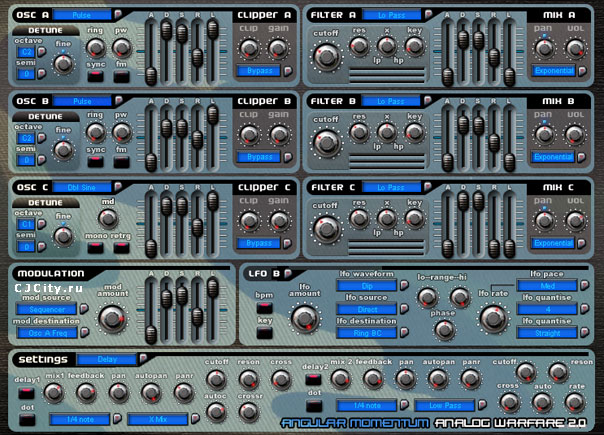Click the Clipper A gain knob
This screenshot has width=604, height=435.
point(278,49)
